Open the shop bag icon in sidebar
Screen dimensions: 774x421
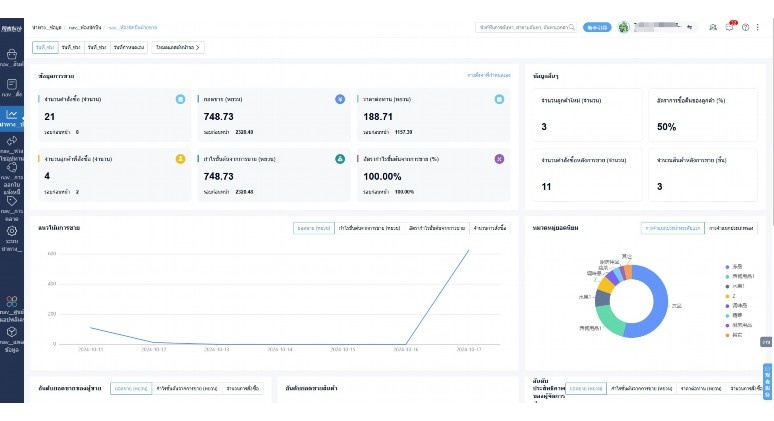tap(12, 54)
